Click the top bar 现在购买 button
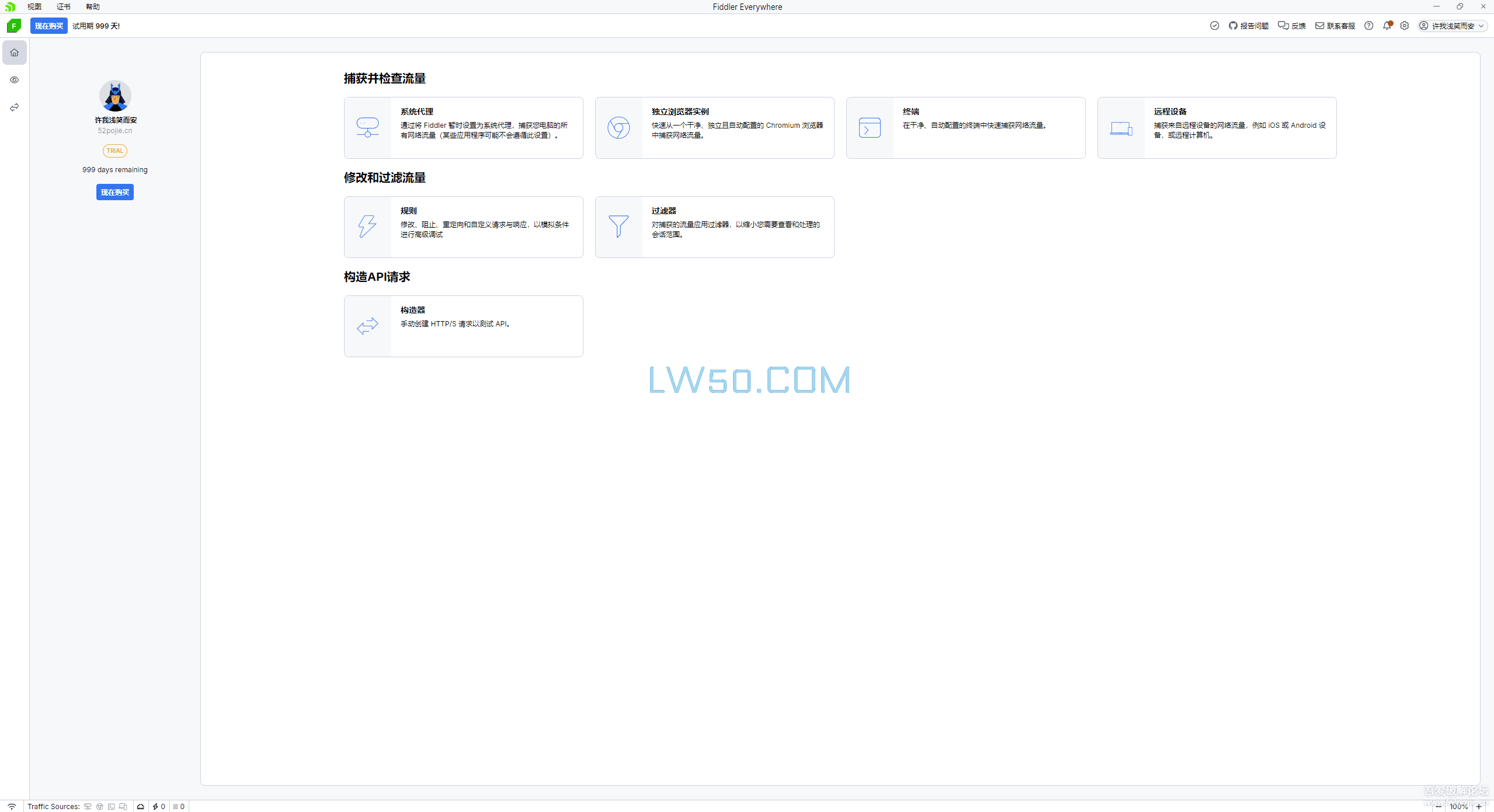 49,26
